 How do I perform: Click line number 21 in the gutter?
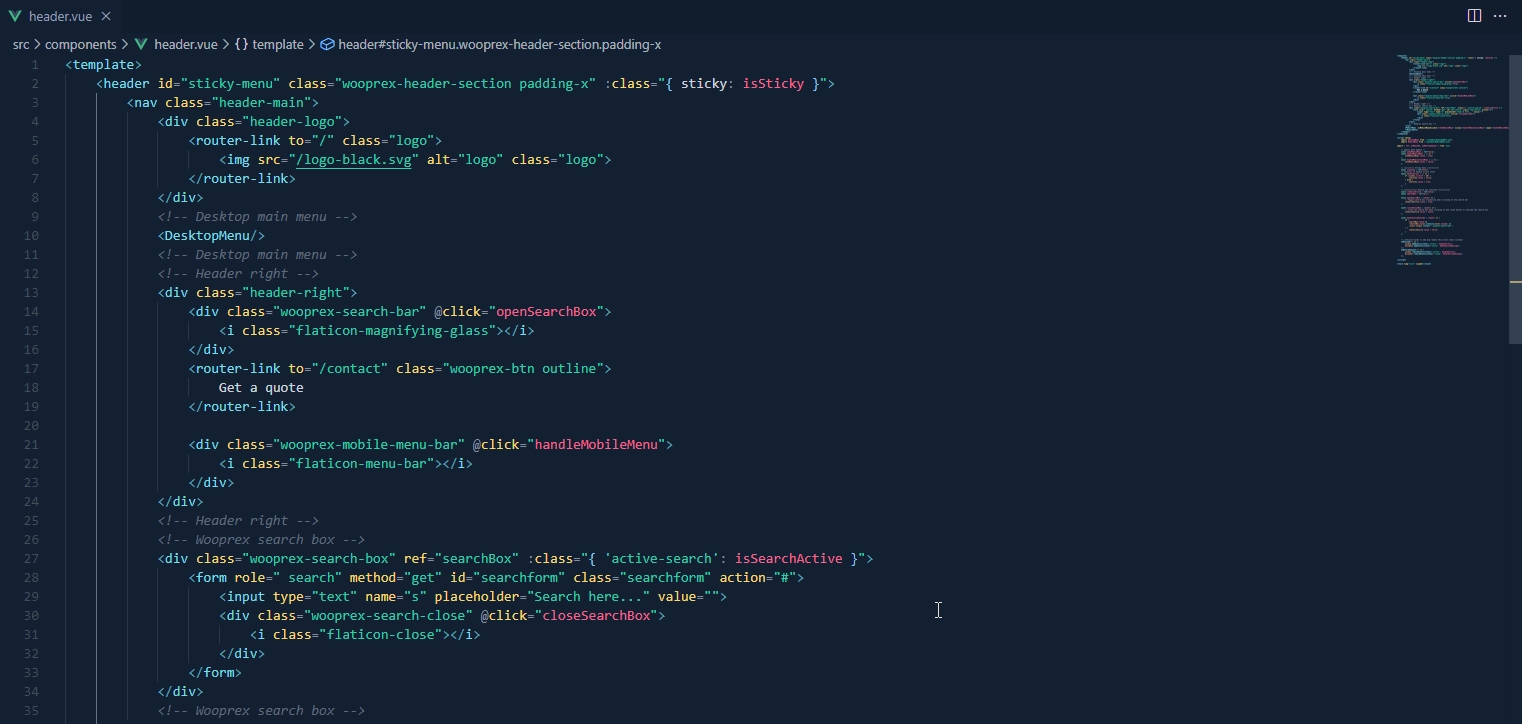tap(30, 444)
